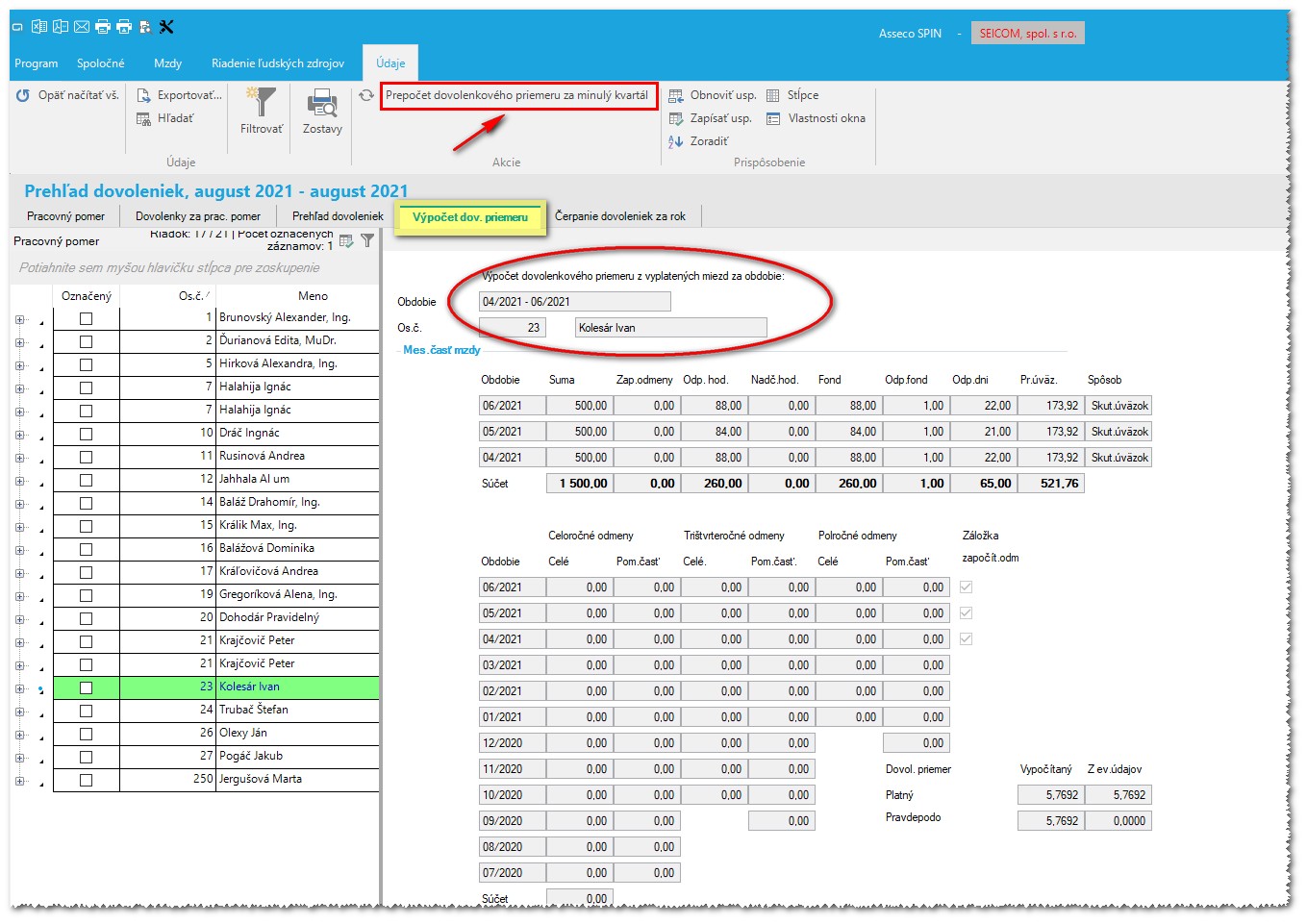Click the Filtrovať funnel icon
The height and width of the screenshot is (924, 1307).
261,103
